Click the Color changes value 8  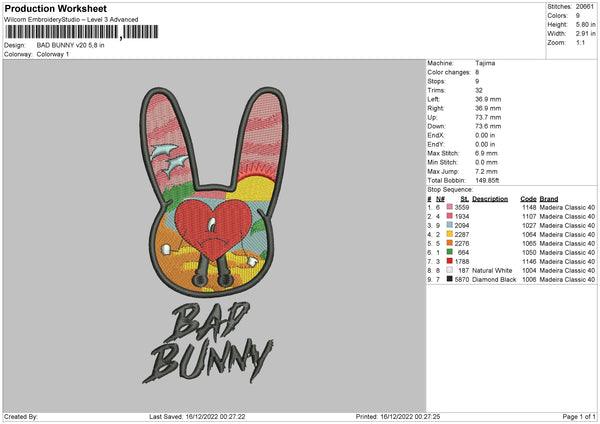point(477,72)
